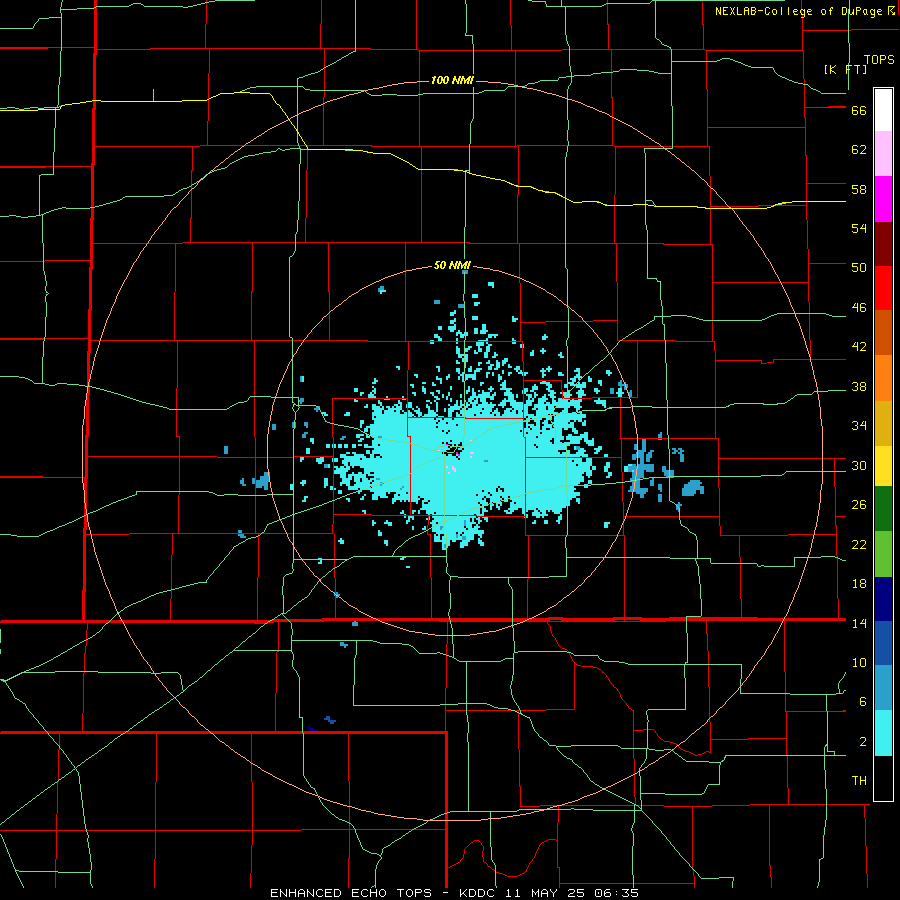Image resolution: width=900 pixels, height=900 pixels.
Task: Click the '62' legend value
Action: pos(859,150)
